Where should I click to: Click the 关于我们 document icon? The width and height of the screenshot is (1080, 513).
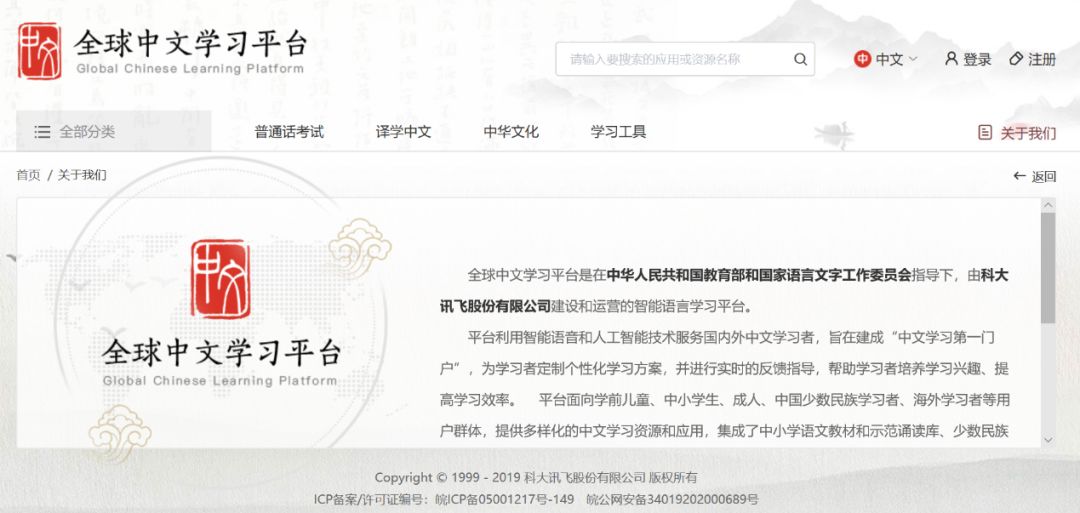(985, 132)
